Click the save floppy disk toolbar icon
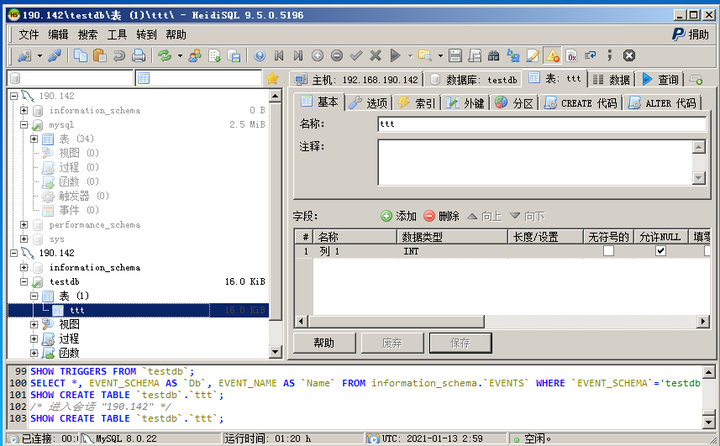Image resolution: width=720 pixels, height=446 pixels. [x=455, y=56]
